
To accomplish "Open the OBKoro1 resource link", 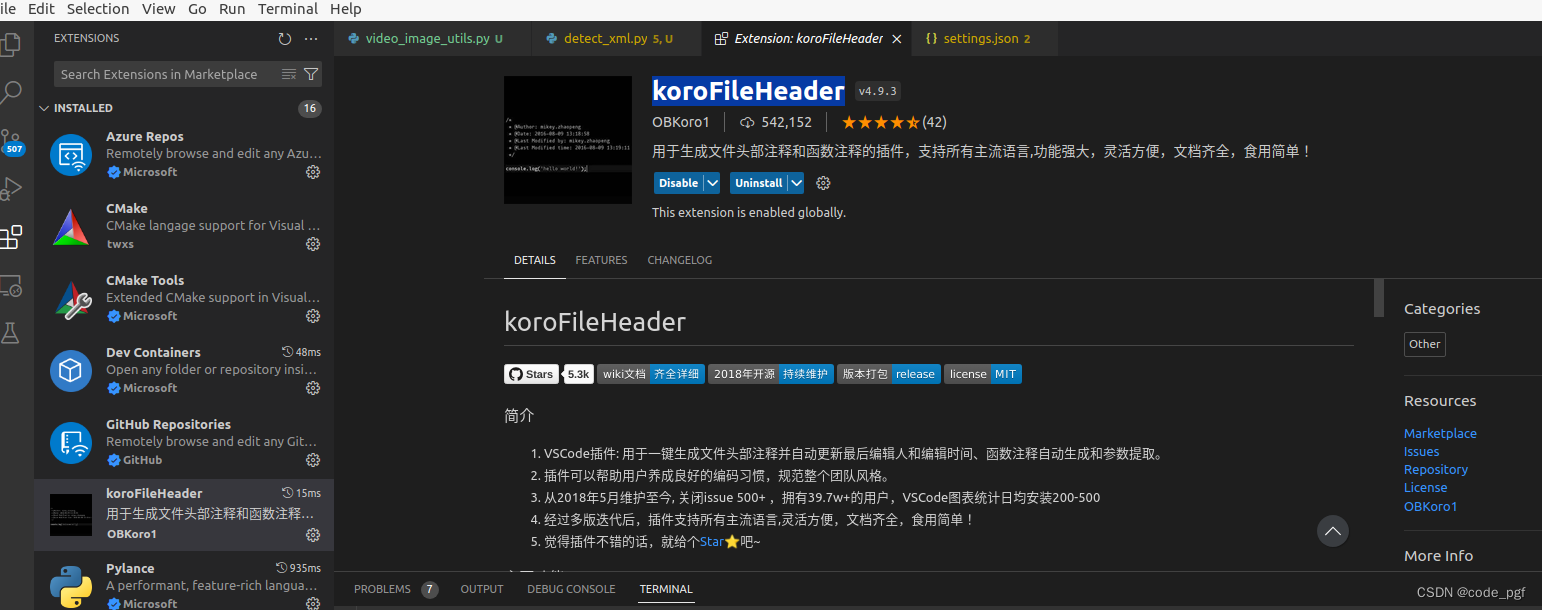I will point(1430,506).
